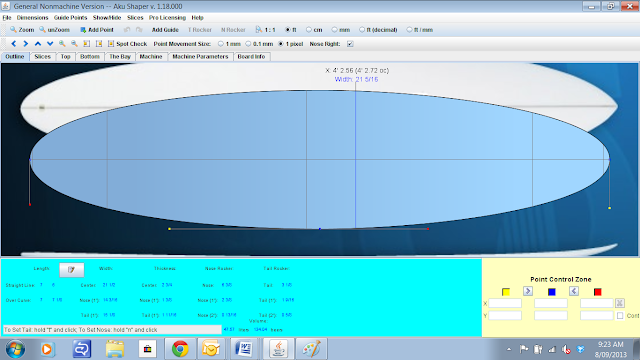Click the first green magnifier icon
This screenshot has width=640, height=360.
tap(62, 44)
